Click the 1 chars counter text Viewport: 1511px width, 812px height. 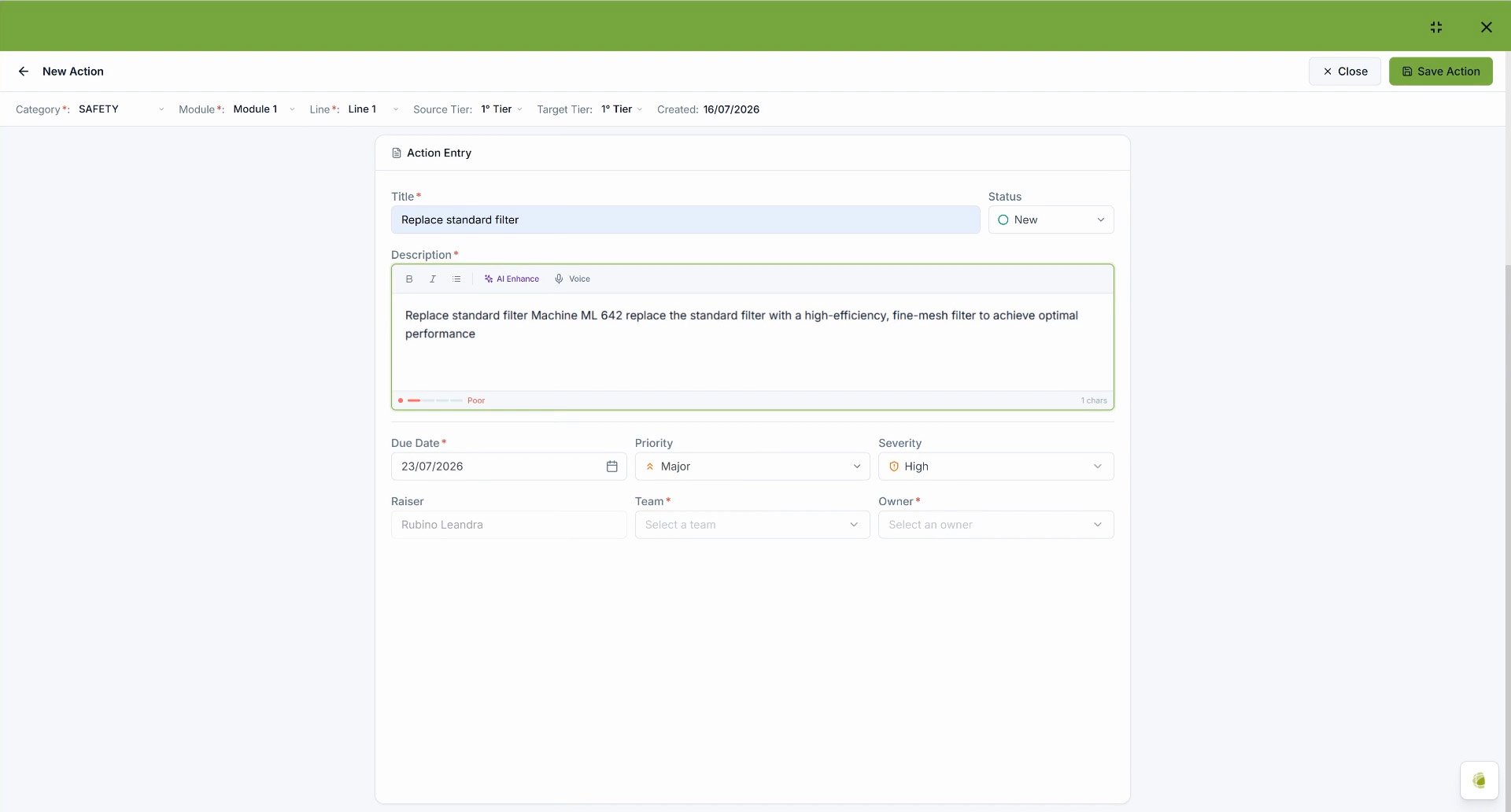(1094, 400)
